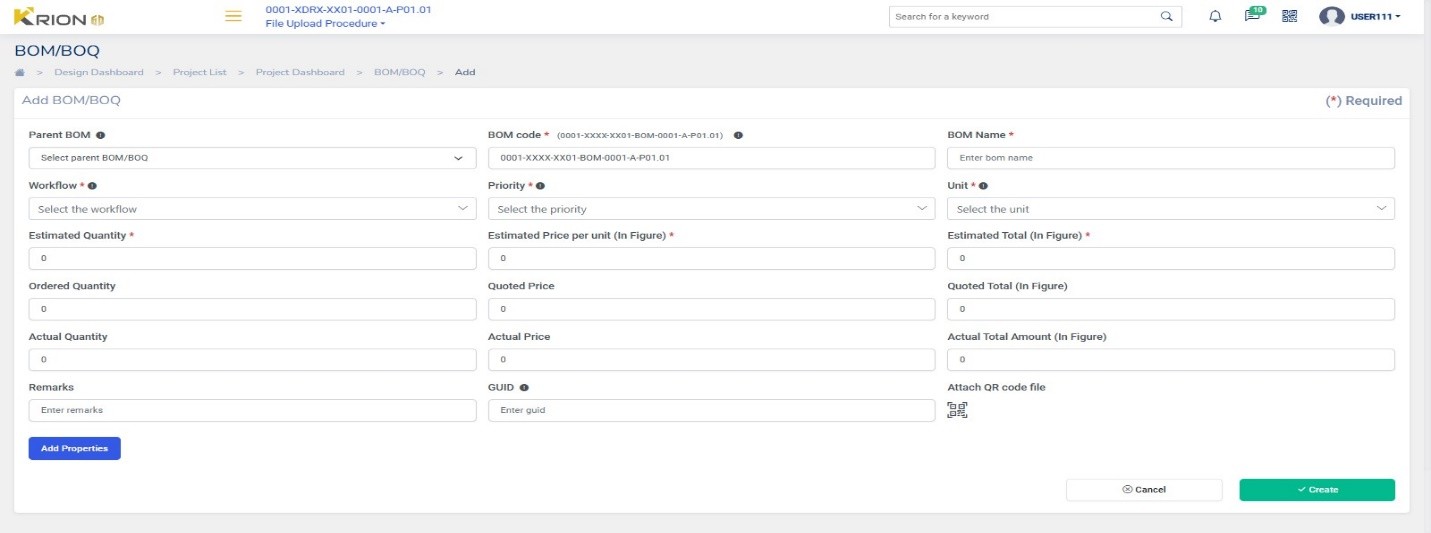Open the chat messages icon
The image size is (1431, 533).
[x=1251, y=16]
